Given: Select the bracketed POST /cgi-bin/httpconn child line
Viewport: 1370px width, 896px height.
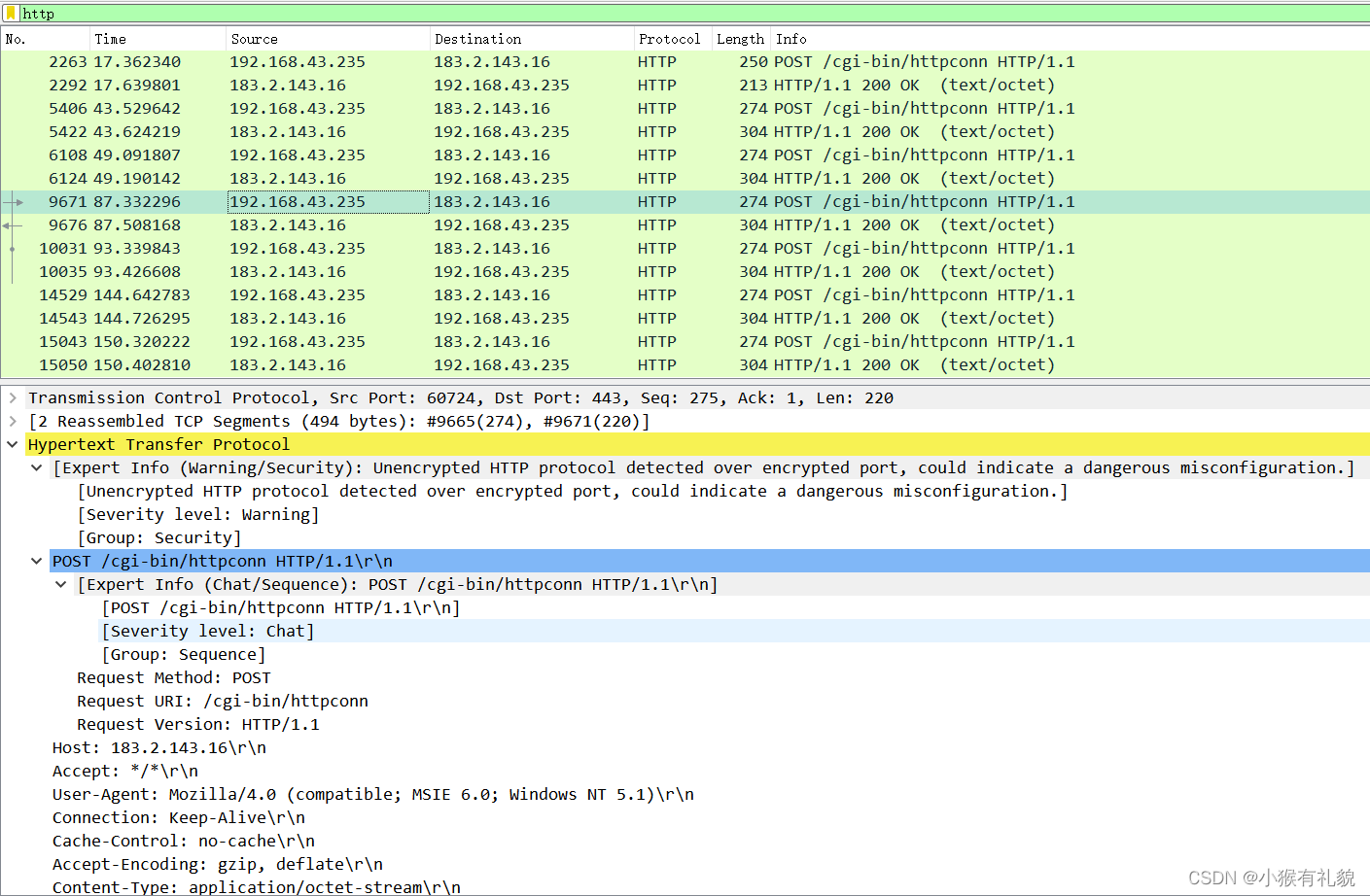Looking at the screenshot, I should pyautogui.click(x=281, y=607).
